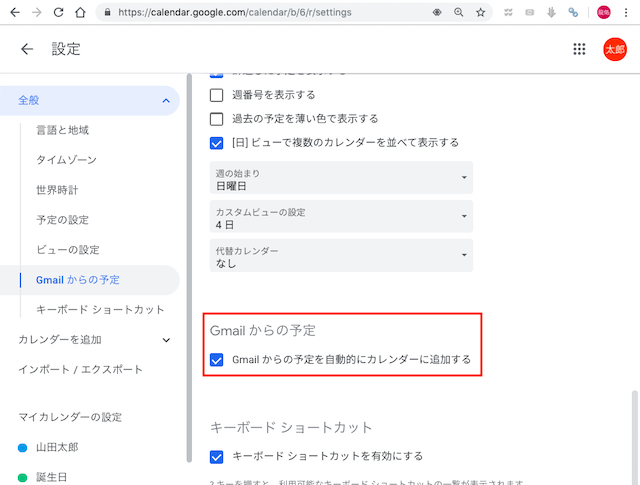The width and height of the screenshot is (640, 485).
Task: Go back in browser history
Action: [x=15, y=12]
